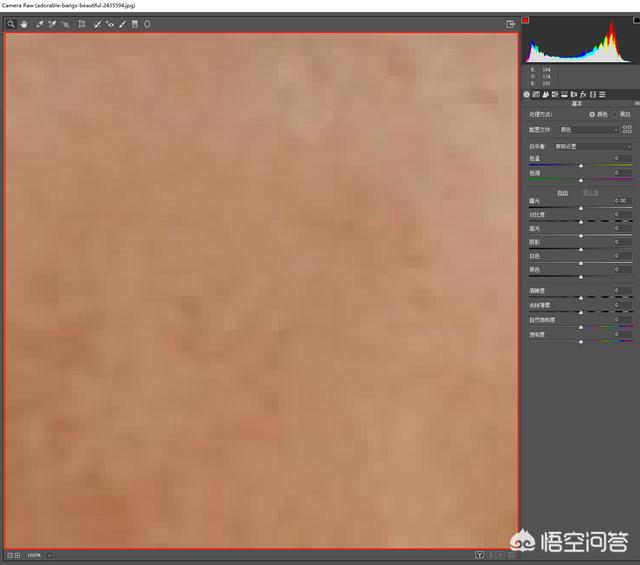Viewport: 640px width, 565px height.
Task: Adjust the 高光 highlights slider
Action: click(580, 236)
